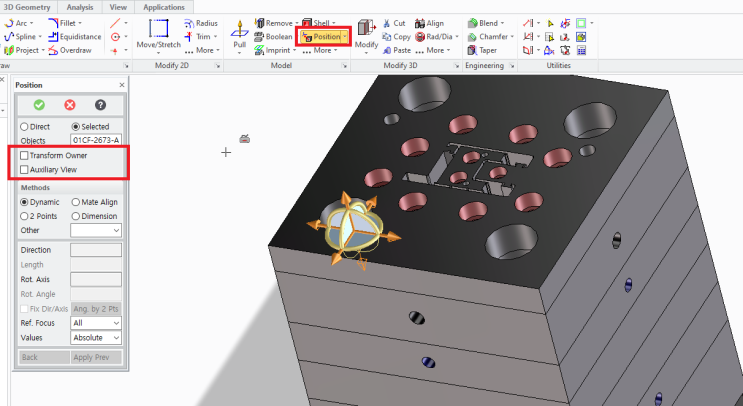The width and height of the screenshot is (743, 406).
Task: Choose the Taper tool
Action: pos(482,50)
